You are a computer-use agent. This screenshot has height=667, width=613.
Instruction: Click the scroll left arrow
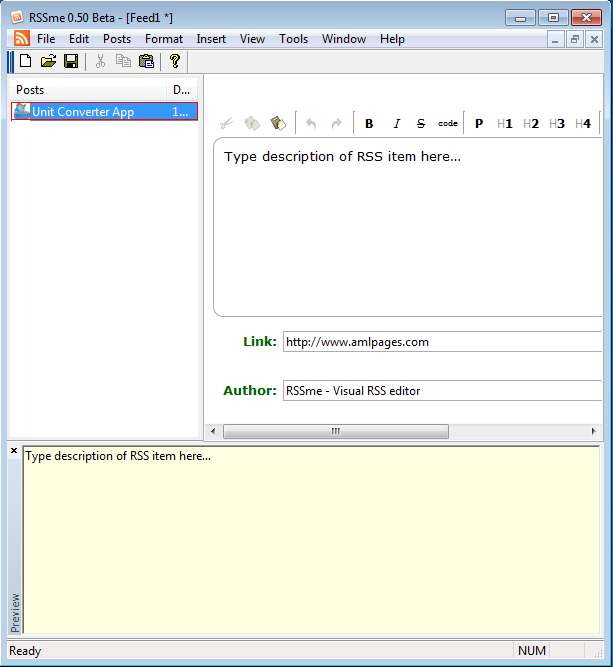pos(213,431)
